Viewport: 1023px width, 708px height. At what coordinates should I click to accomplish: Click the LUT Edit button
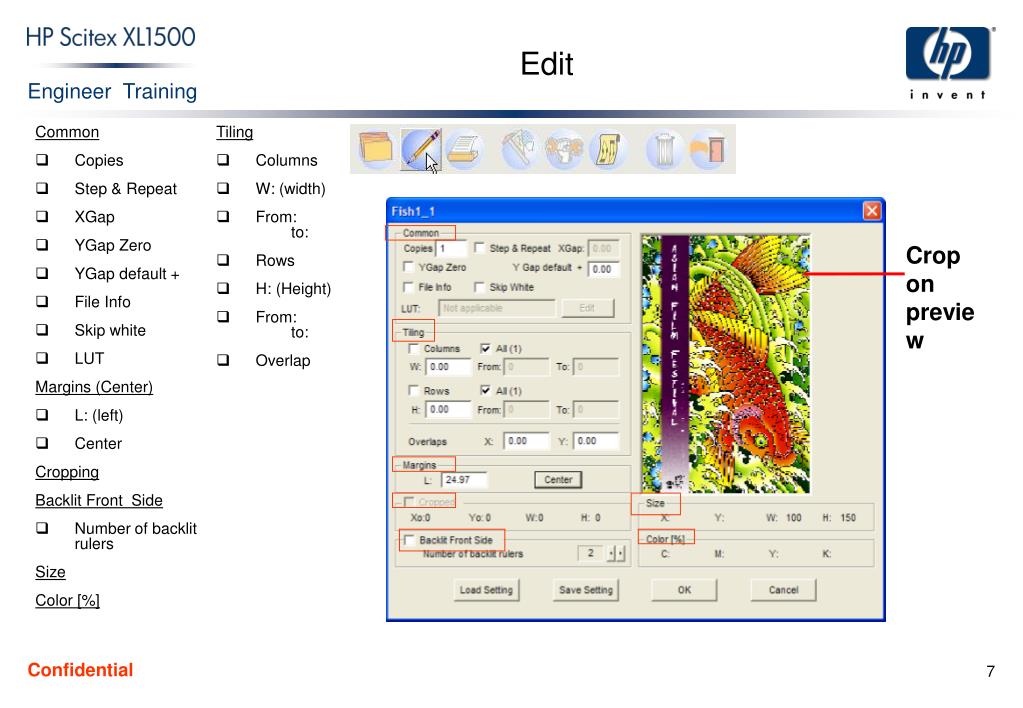[x=587, y=308]
